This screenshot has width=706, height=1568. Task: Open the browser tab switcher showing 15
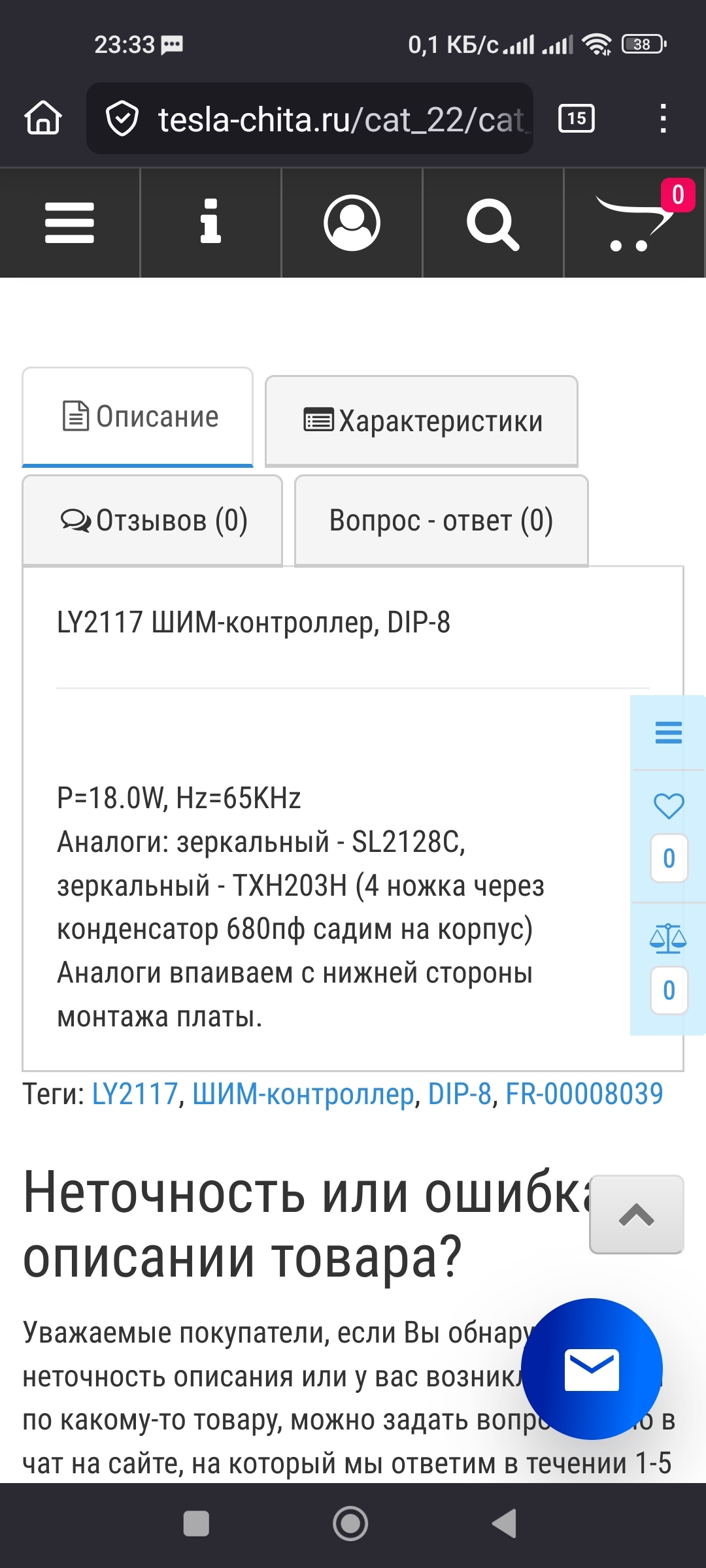(x=576, y=118)
